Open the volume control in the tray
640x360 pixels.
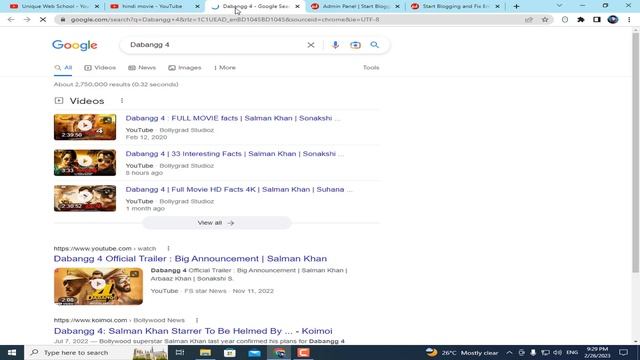(558, 353)
